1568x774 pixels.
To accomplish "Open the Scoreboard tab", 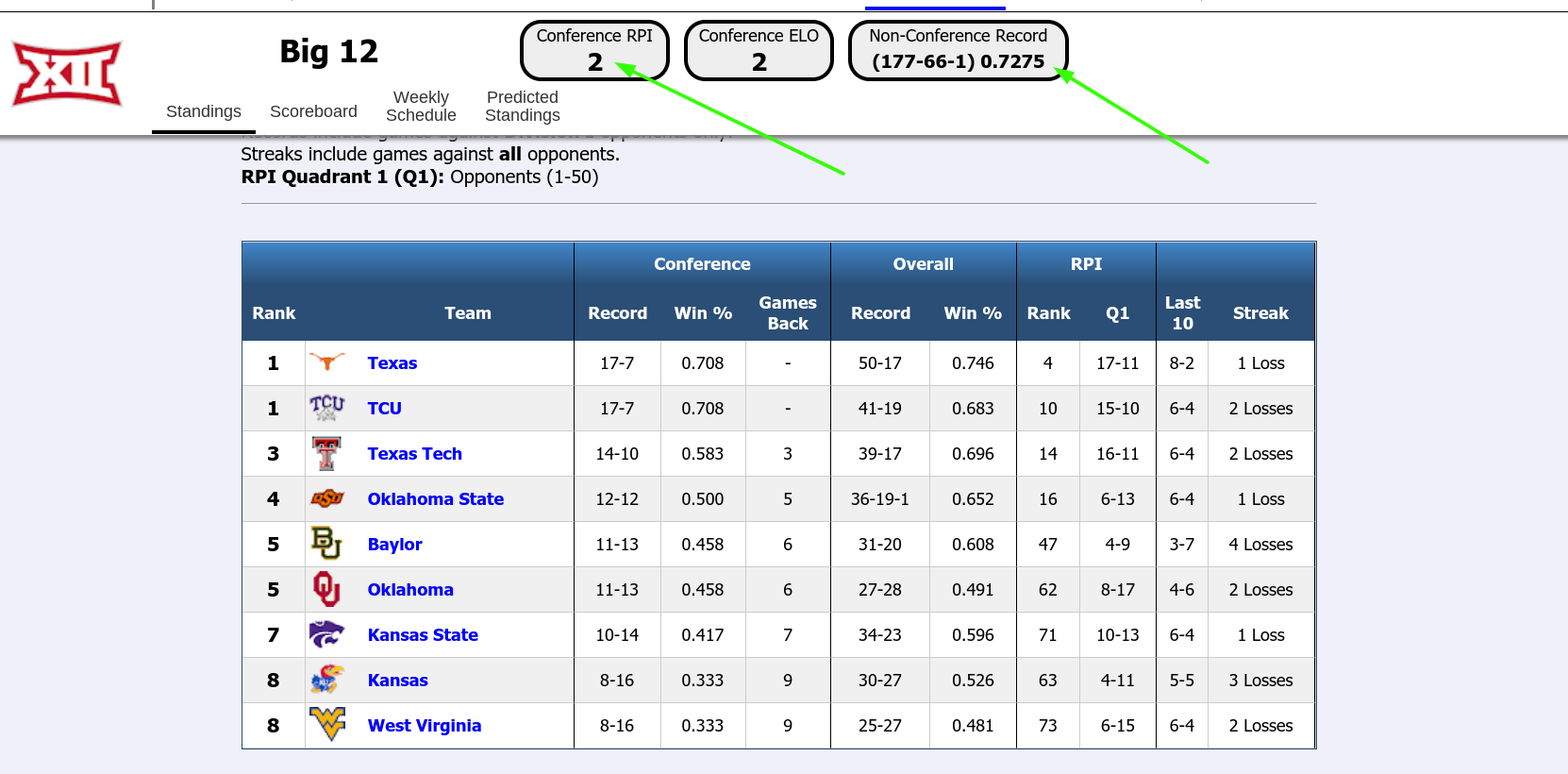I will pos(313,111).
